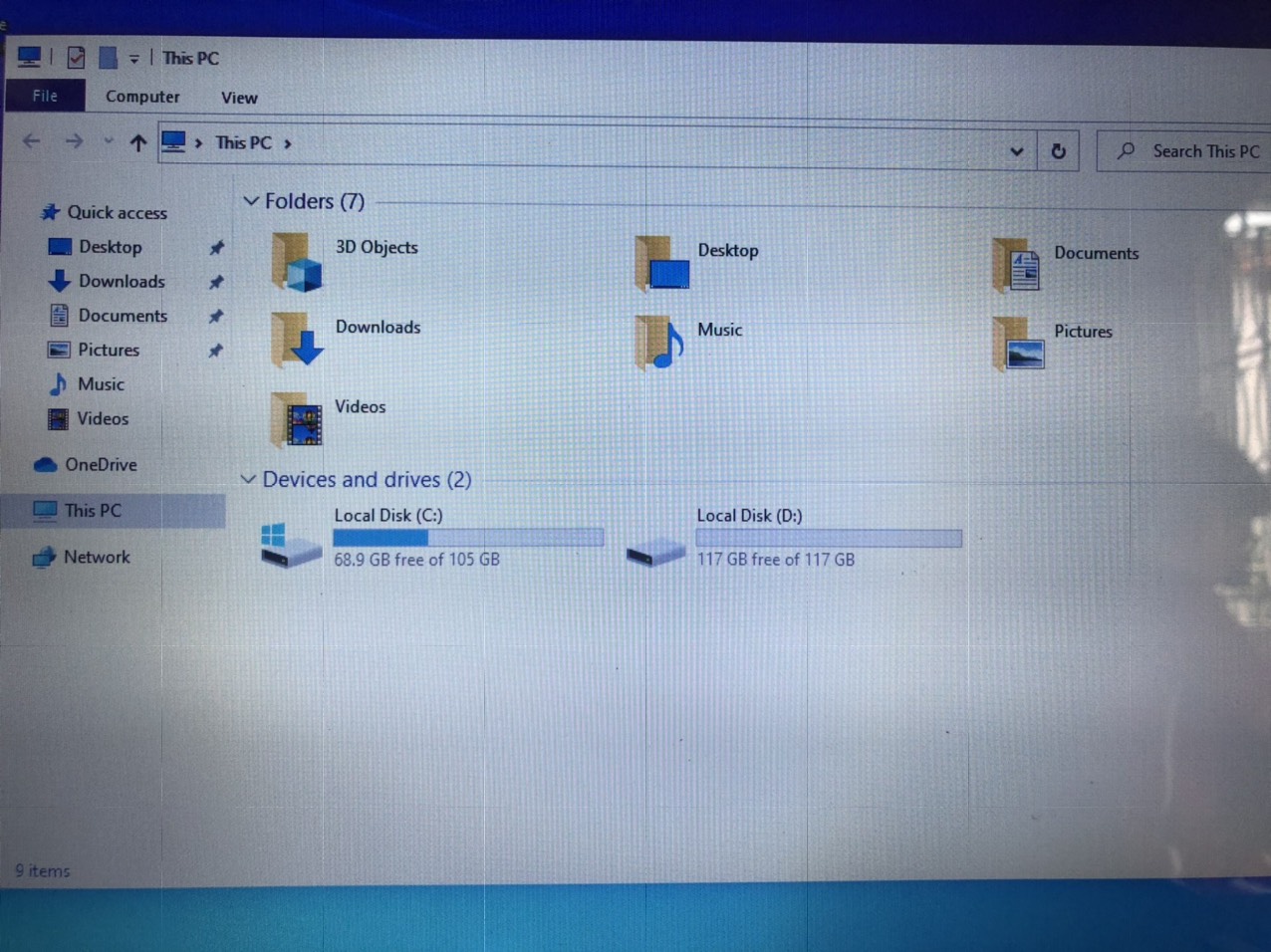
Task: Open the Documents folder icon in Folders
Action: (x=1017, y=266)
